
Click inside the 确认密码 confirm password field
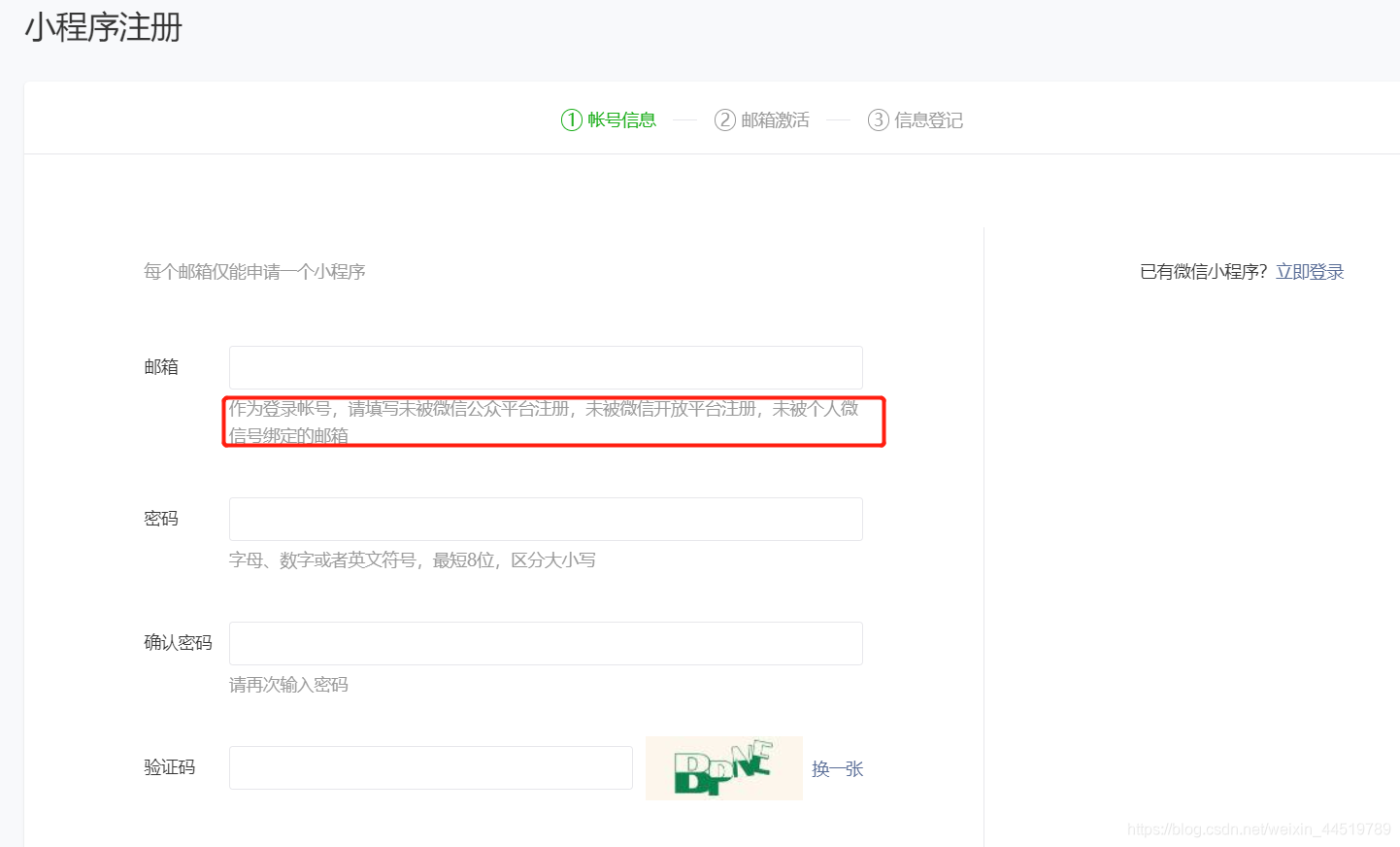546,643
